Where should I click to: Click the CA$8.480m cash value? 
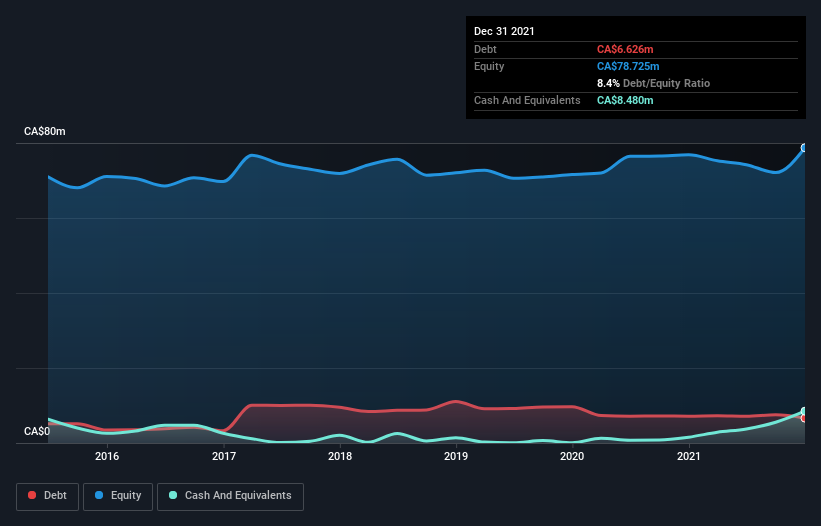[625, 100]
